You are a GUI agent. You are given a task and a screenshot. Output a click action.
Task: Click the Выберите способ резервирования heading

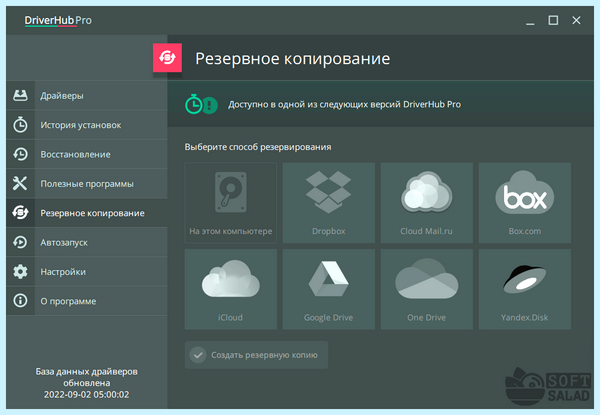coord(258,147)
